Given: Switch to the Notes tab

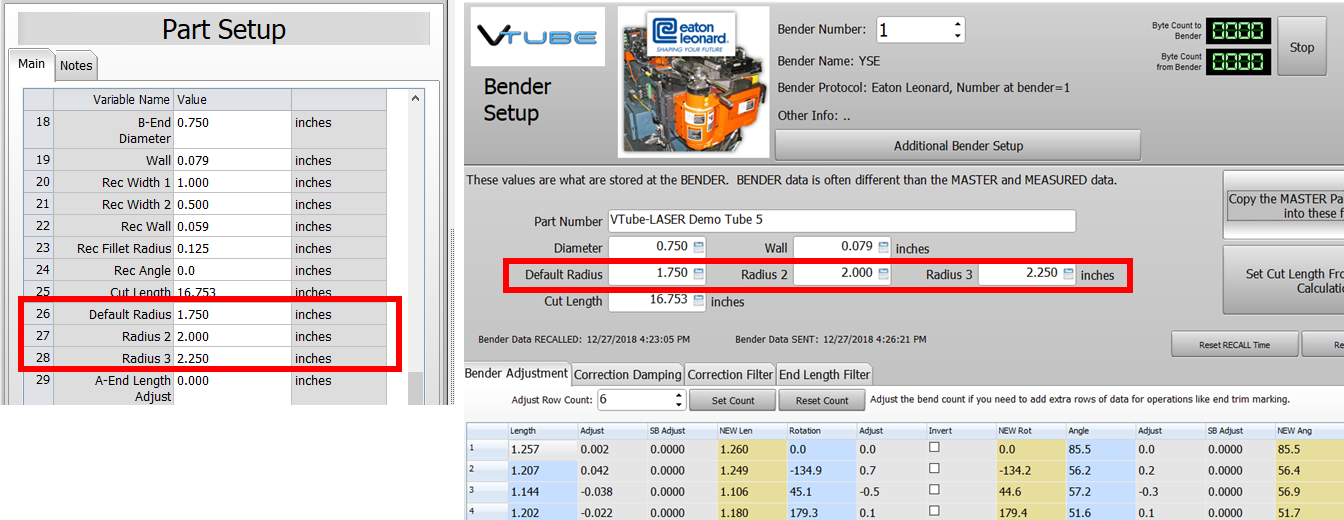Looking at the screenshot, I should click(x=76, y=66).
